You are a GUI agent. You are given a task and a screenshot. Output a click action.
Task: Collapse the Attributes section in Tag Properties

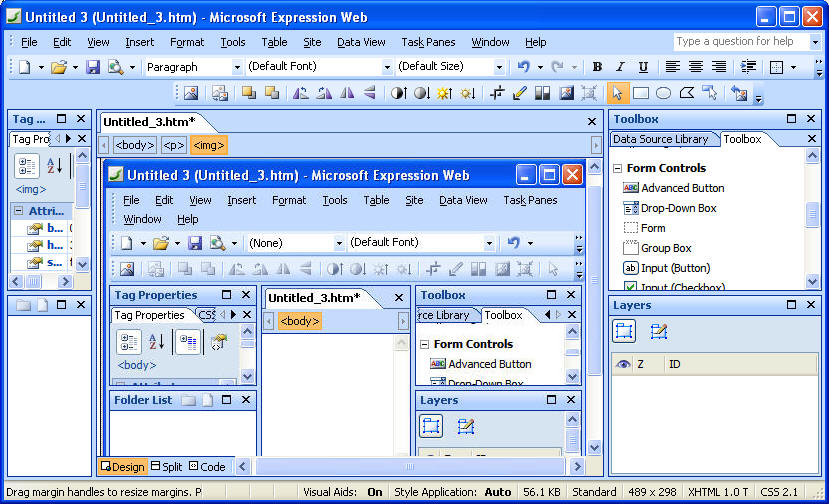19,210
